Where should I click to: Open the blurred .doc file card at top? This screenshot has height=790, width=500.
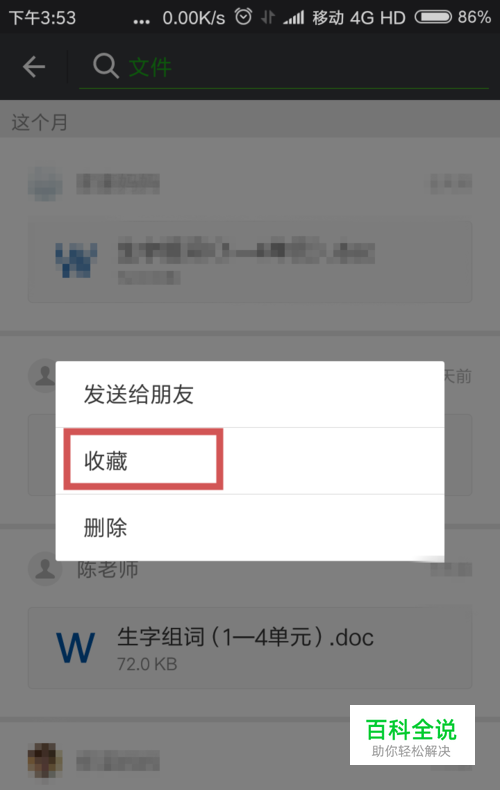pyautogui.click(x=250, y=261)
